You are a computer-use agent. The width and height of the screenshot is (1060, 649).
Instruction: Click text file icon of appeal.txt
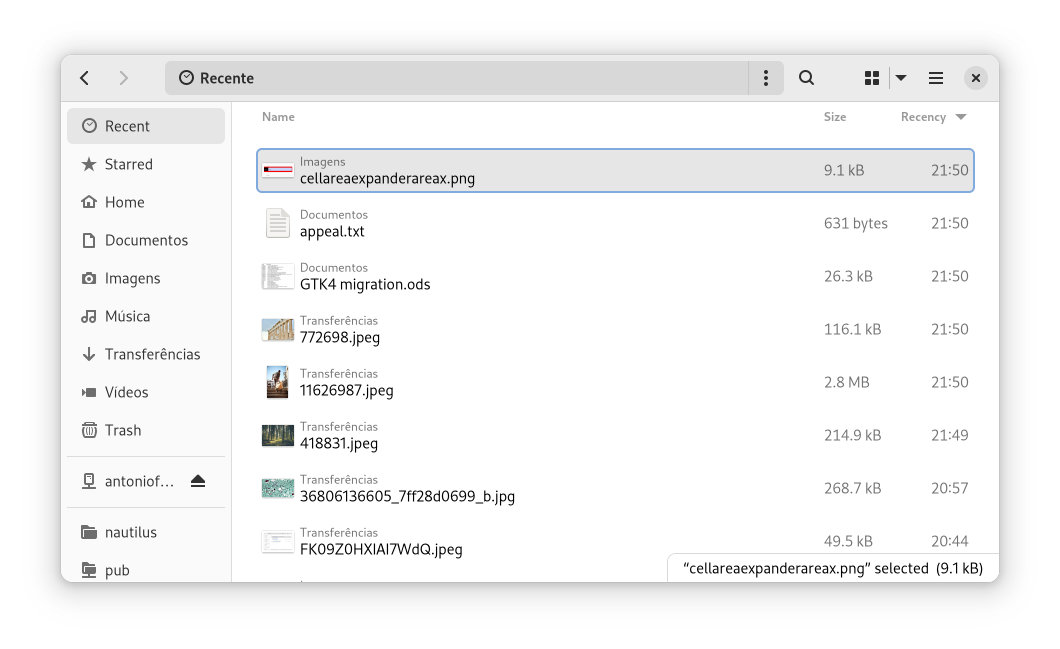point(278,223)
